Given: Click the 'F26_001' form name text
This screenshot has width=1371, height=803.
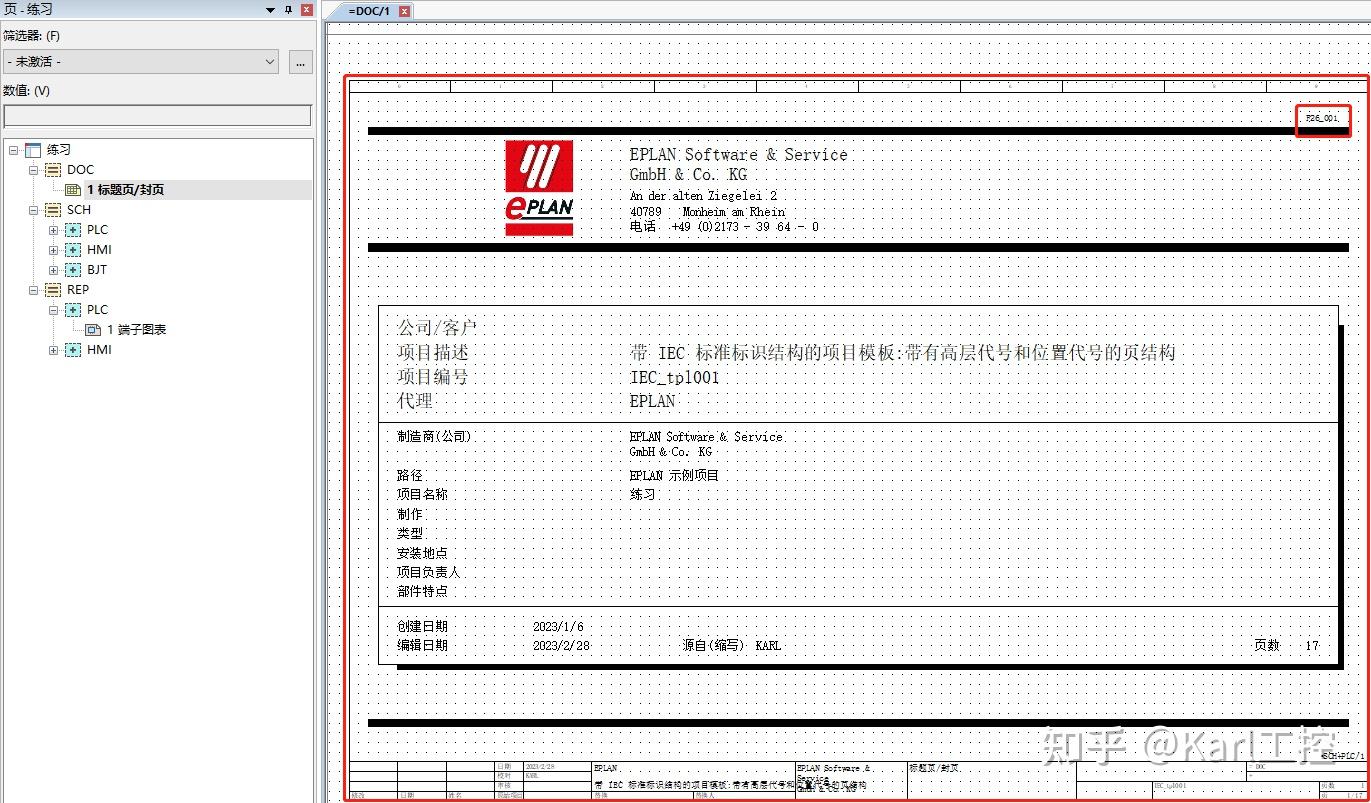Looking at the screenshot, I should pyautogui.click(x=1322, y=118).
